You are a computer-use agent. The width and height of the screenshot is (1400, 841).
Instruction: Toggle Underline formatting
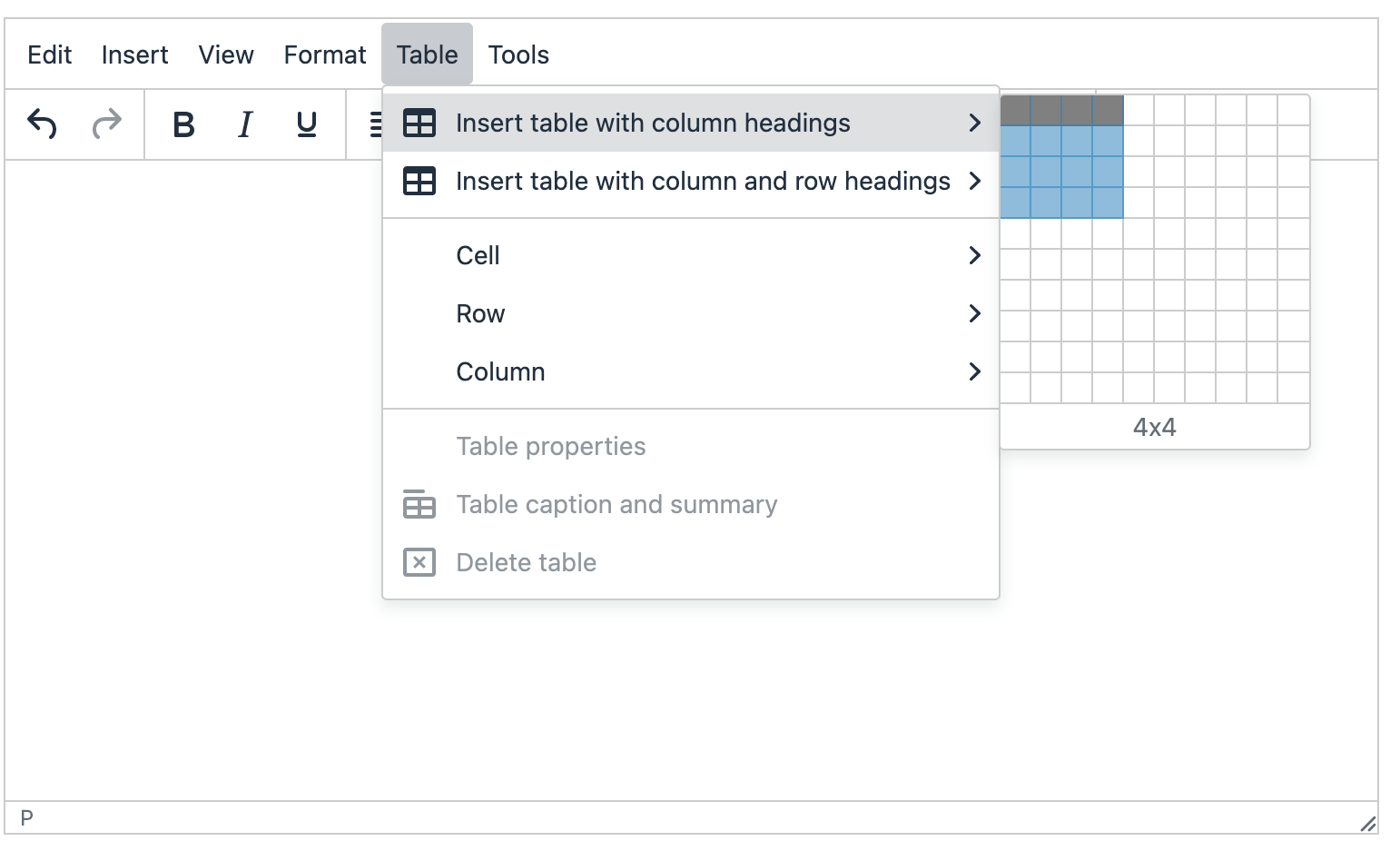point(307,124)
